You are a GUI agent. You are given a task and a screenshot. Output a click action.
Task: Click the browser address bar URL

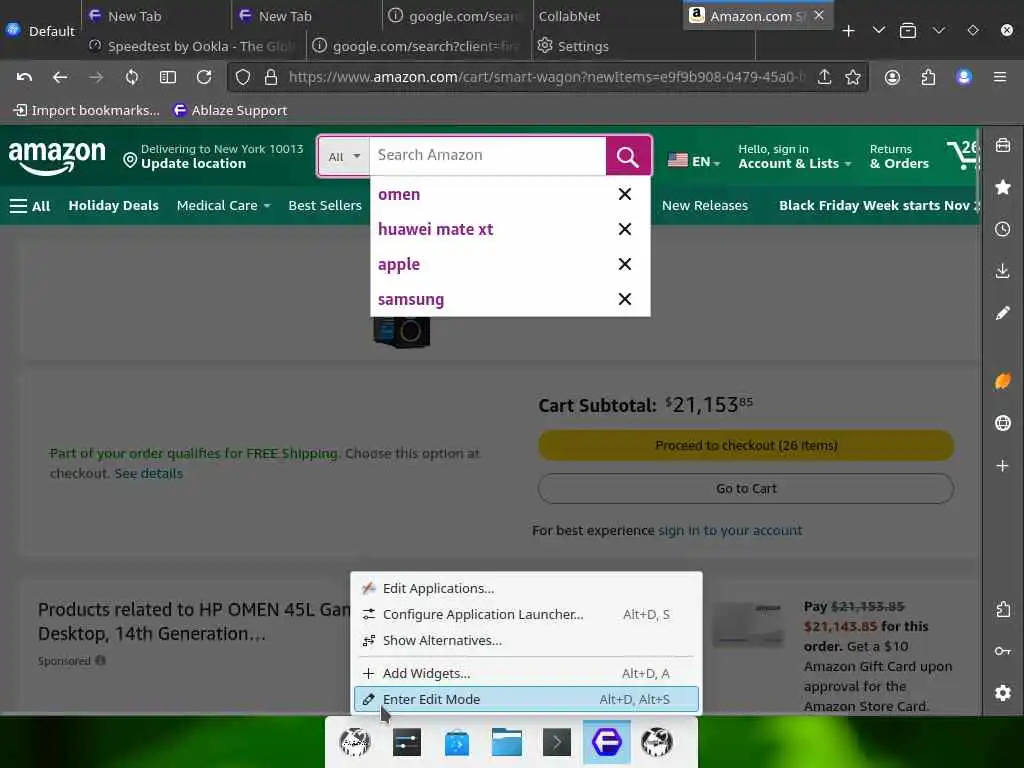pos(546,77)
